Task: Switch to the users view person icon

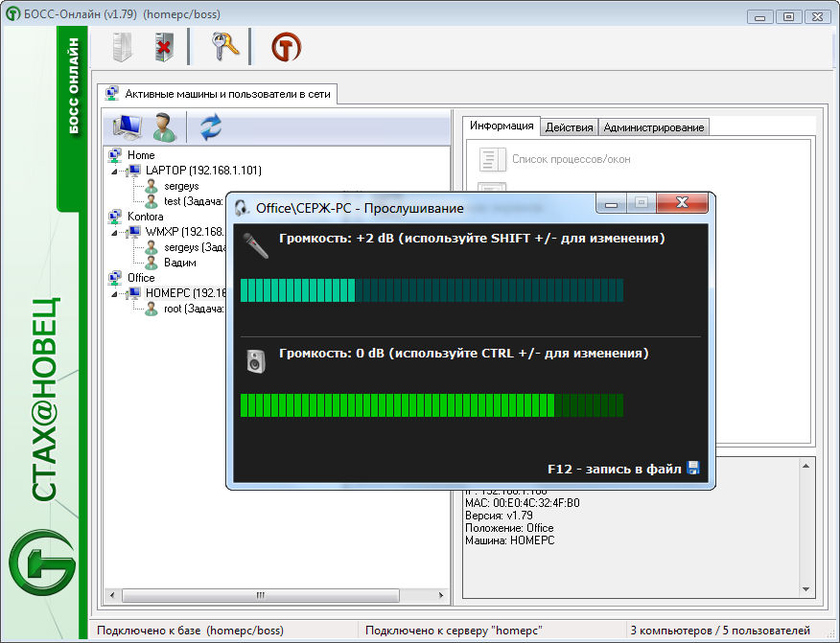Action: tap(165, 127)
